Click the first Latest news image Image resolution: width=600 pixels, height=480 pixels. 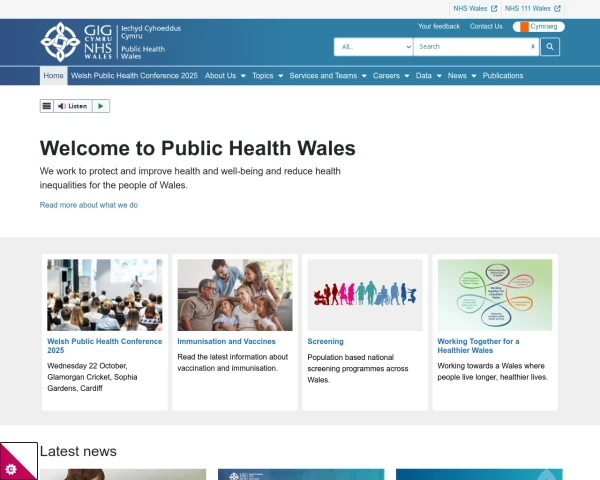(x=123, y=474)
